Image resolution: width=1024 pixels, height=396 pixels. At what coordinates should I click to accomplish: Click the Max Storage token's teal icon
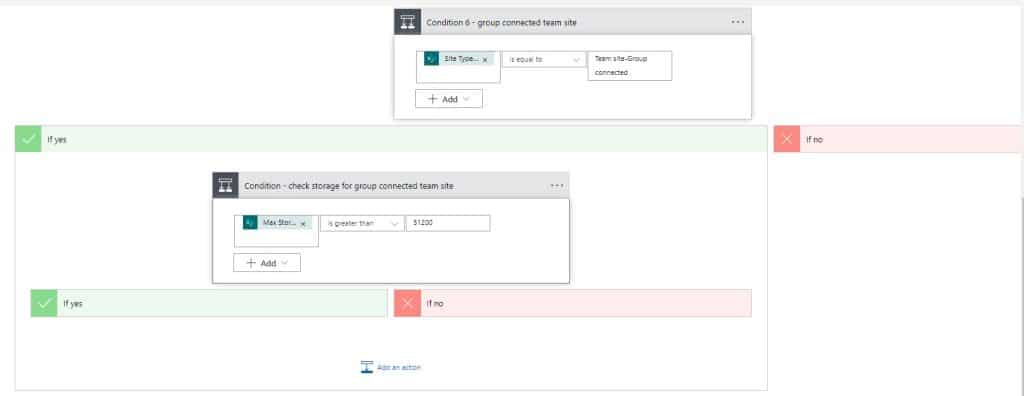tap(250, 223)
